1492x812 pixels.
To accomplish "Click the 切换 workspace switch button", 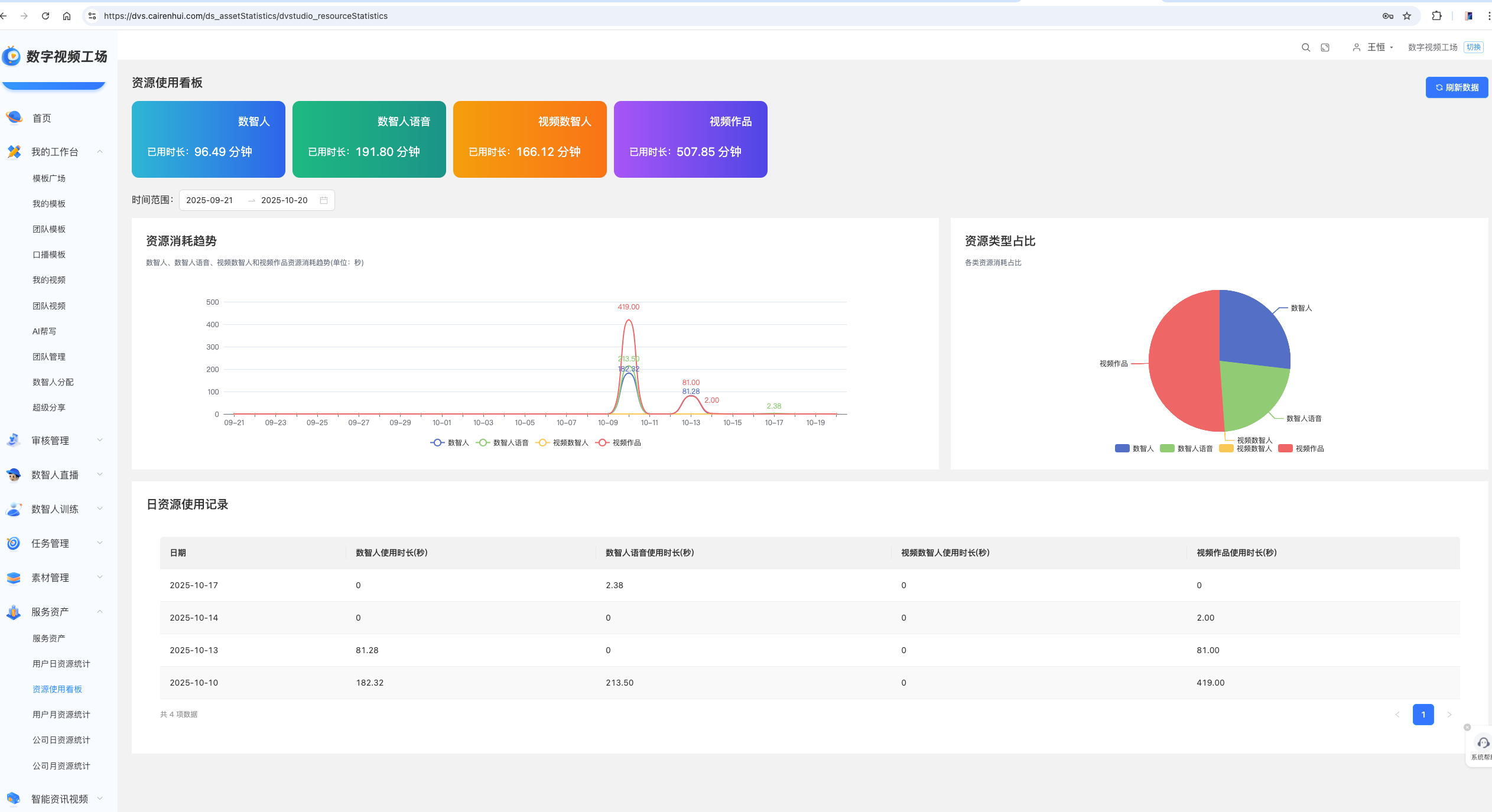I will pos(1474,47).
